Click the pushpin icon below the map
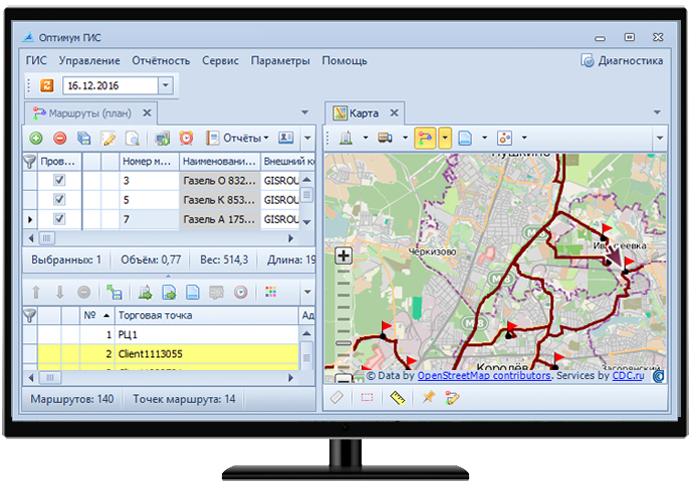The image size is (692, 485). [428, 397]
